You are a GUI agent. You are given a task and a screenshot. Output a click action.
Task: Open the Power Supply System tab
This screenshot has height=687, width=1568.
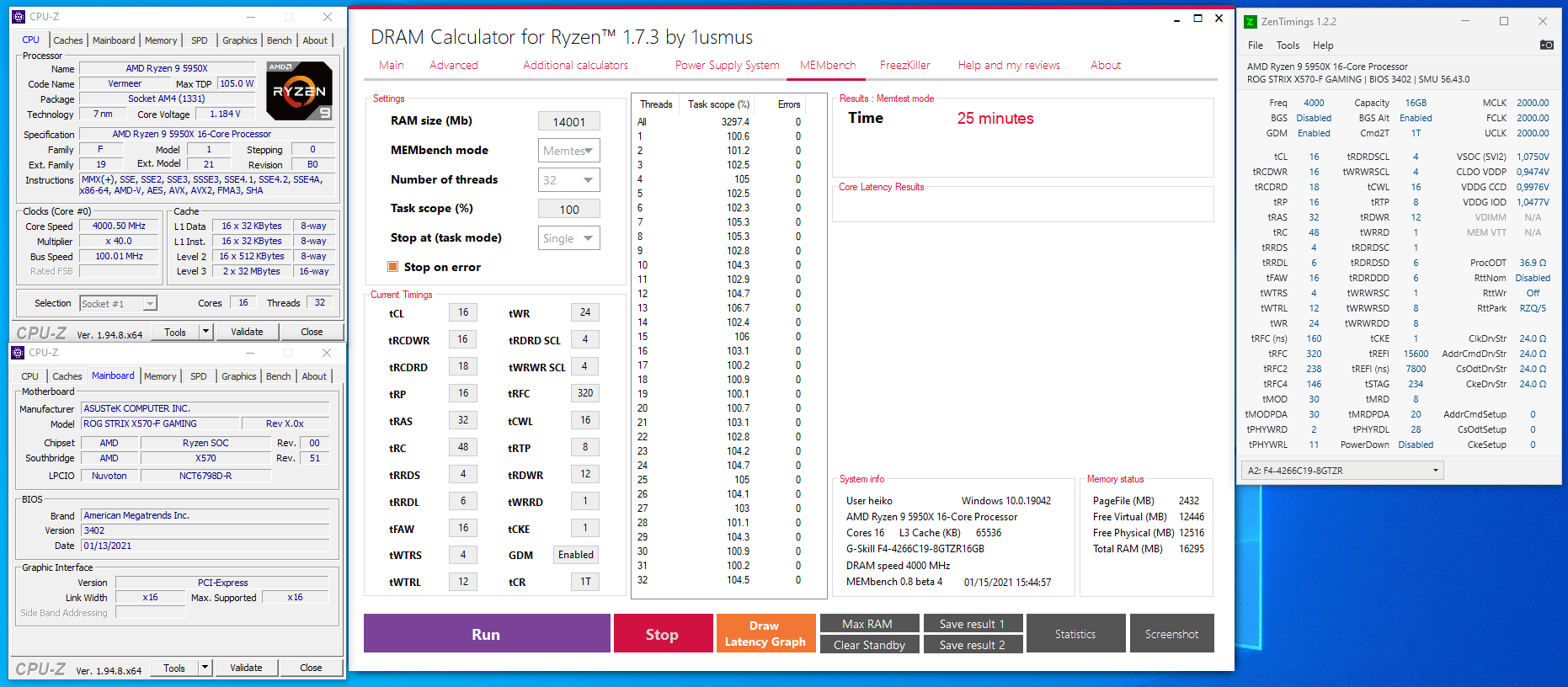coord(727,65)
